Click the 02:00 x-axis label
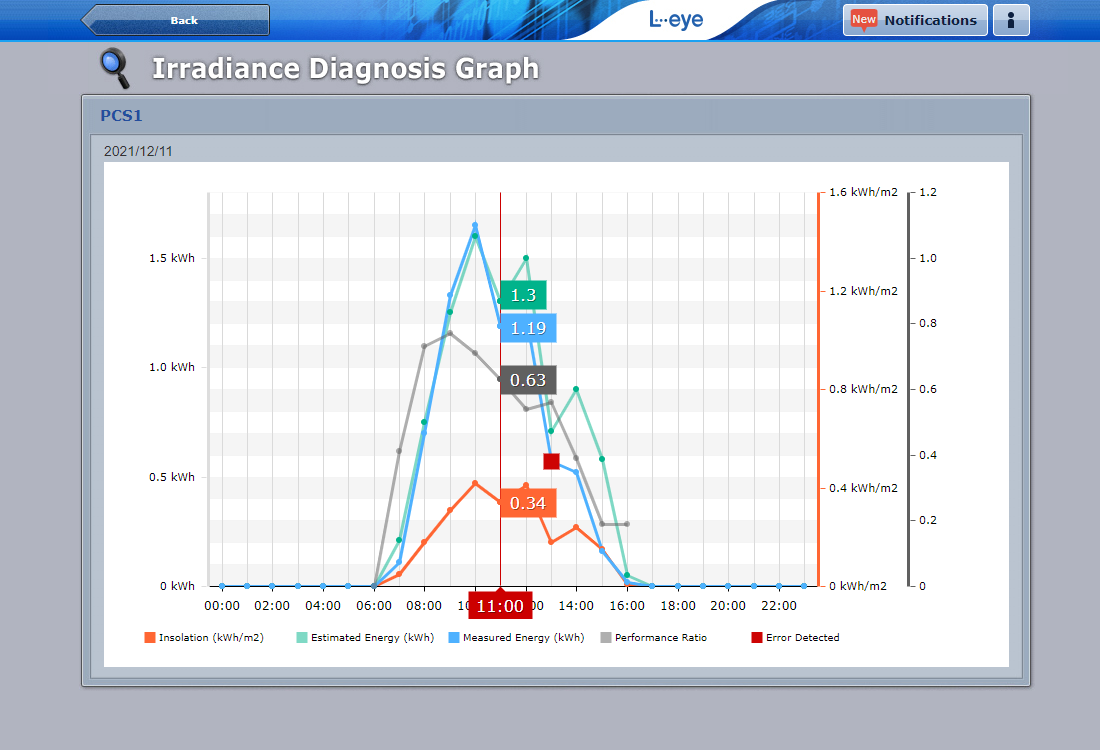The height and width of the screenshot is (750, 1100). (272, 605)
